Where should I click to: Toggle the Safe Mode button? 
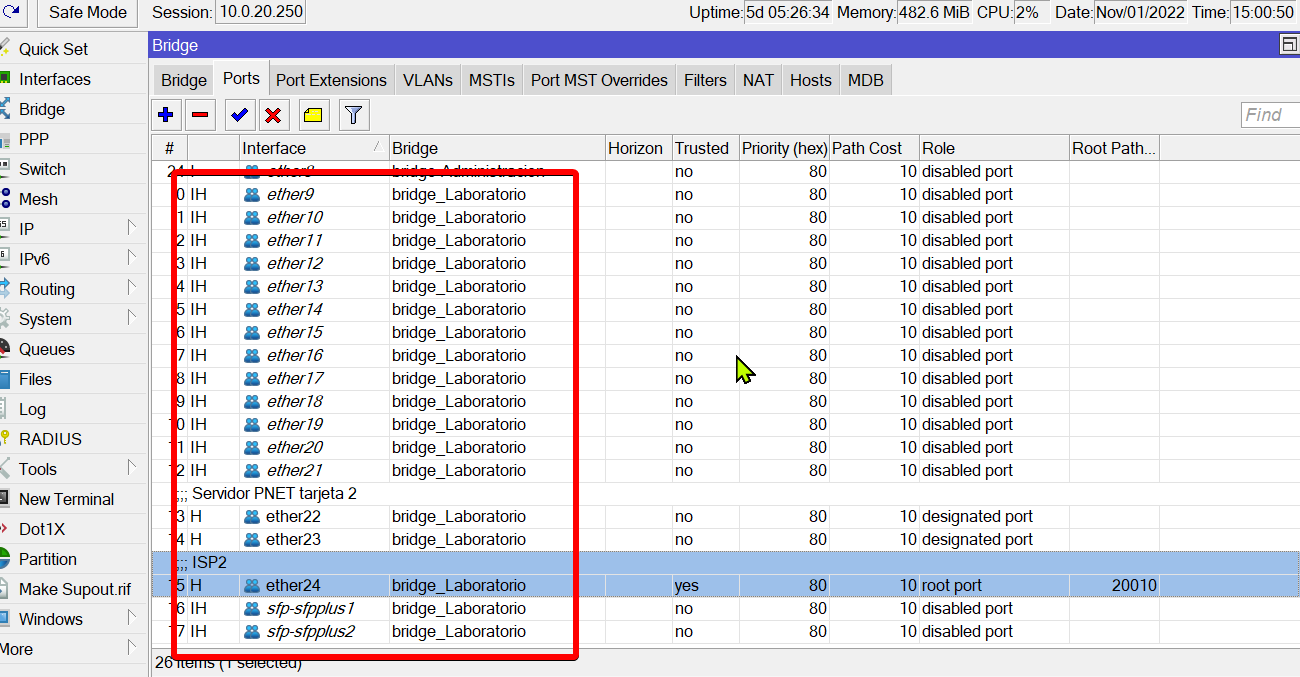(87, 13)
